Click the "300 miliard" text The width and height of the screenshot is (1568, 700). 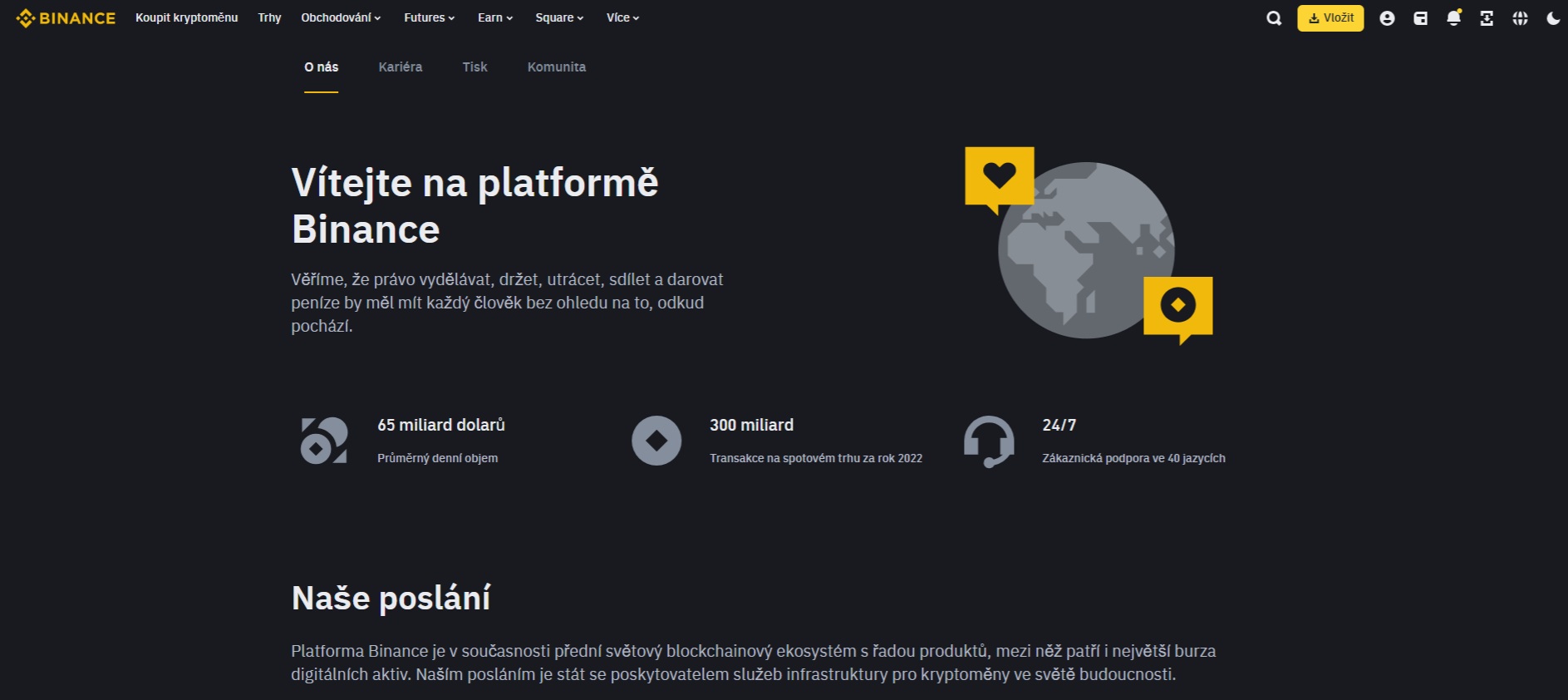[751, 425]
